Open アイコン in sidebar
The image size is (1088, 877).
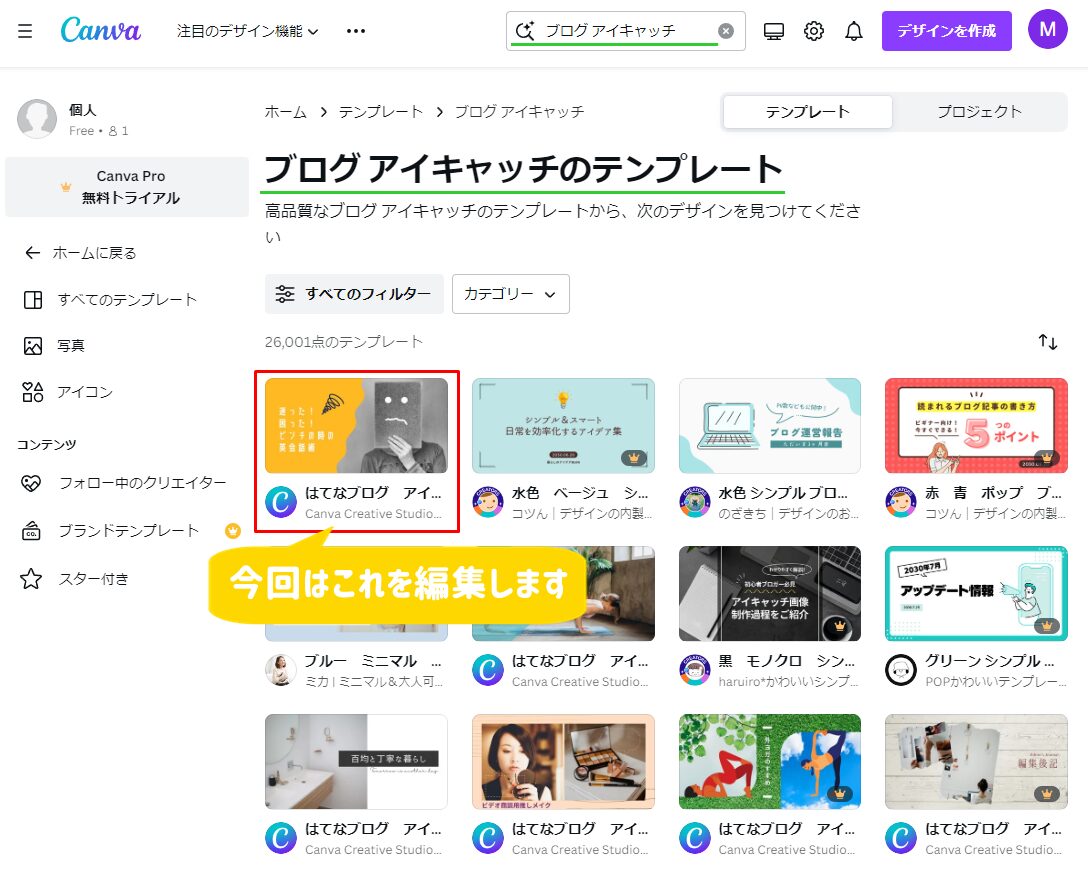click(68, 392)
